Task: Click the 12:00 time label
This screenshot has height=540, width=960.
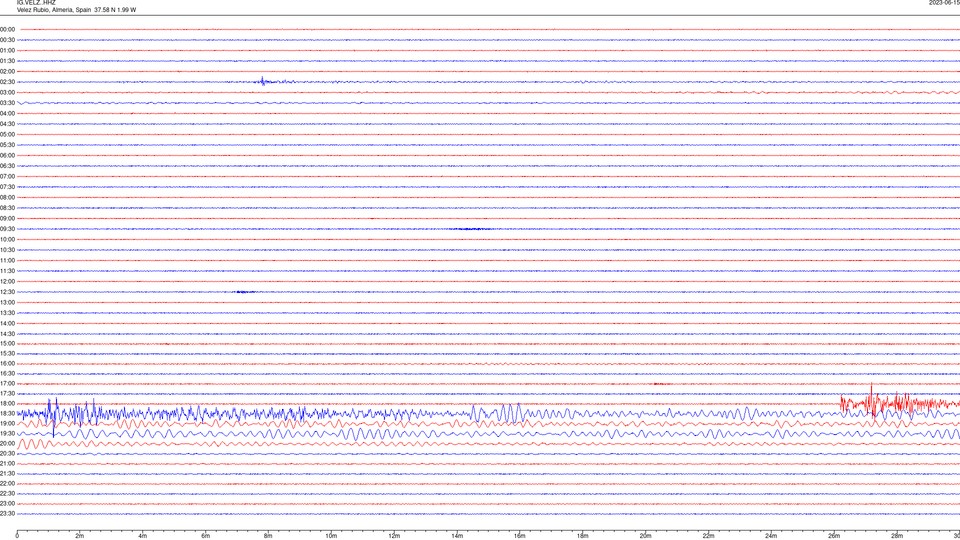Action: click(7, 282)
